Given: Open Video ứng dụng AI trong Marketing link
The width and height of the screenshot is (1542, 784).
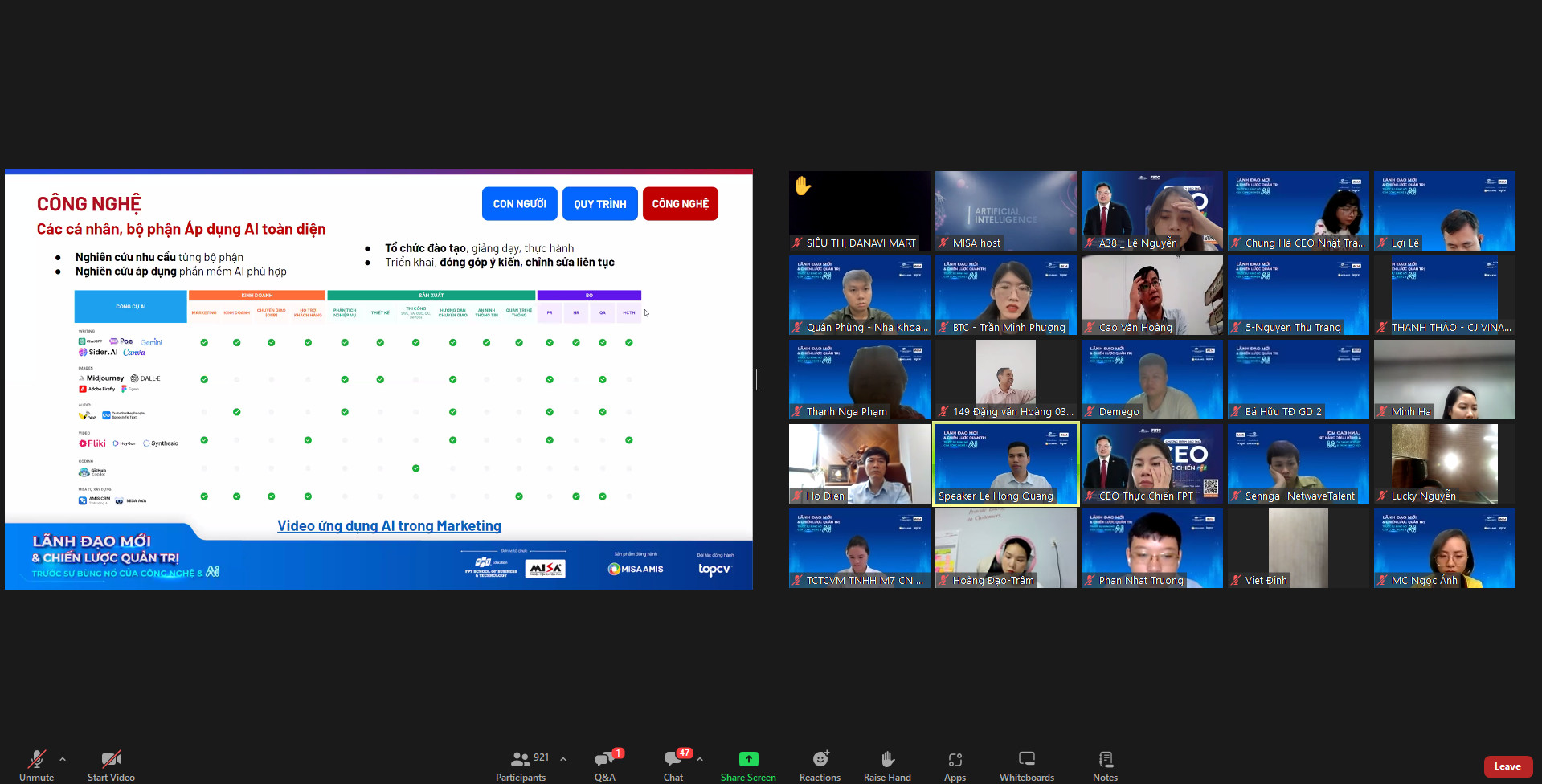Looking at the screenshot, I should tap(389, 526).
